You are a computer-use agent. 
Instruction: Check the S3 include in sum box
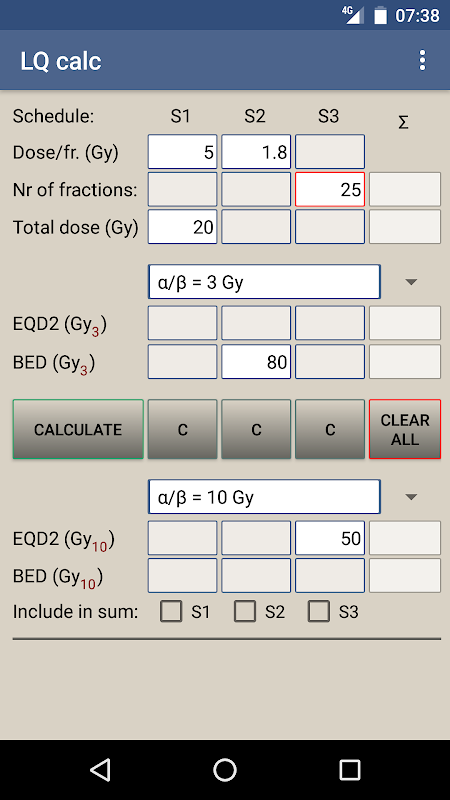click(x=319, y=611)
